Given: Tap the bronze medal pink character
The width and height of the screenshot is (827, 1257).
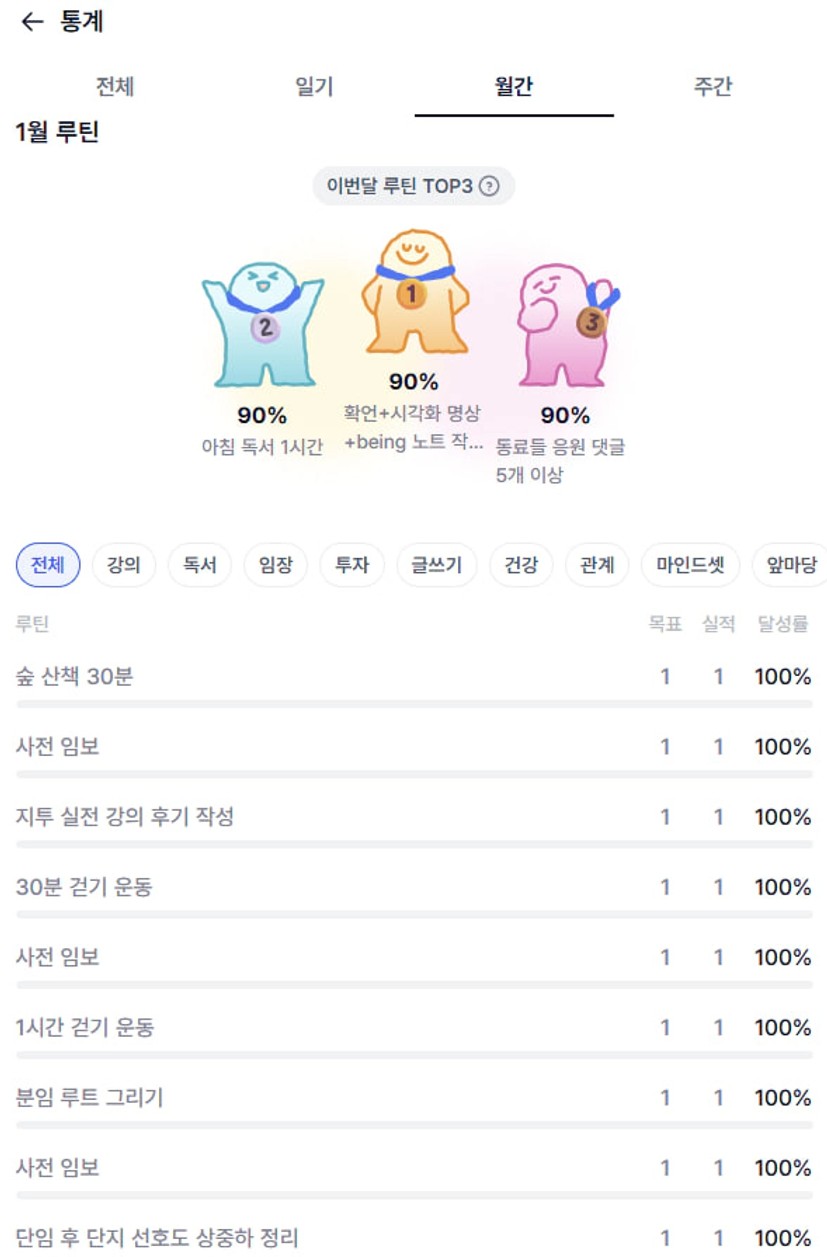Looking at the screenshot, I should (x=566, y=325).
